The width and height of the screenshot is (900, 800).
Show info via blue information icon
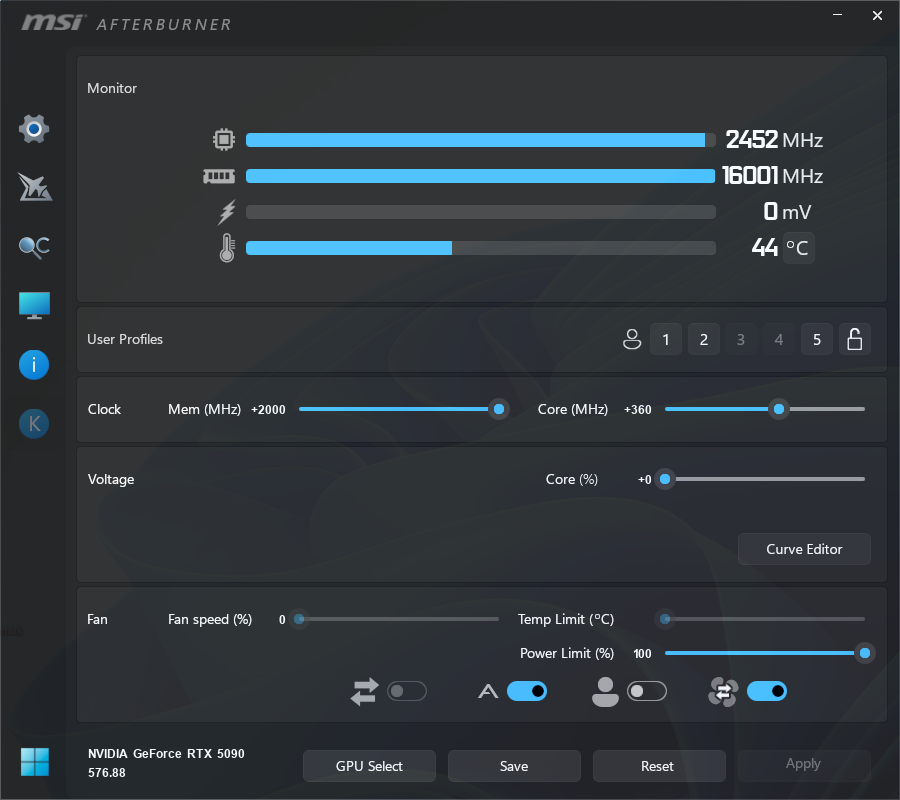pyautogui.click(x=34, y=365)
